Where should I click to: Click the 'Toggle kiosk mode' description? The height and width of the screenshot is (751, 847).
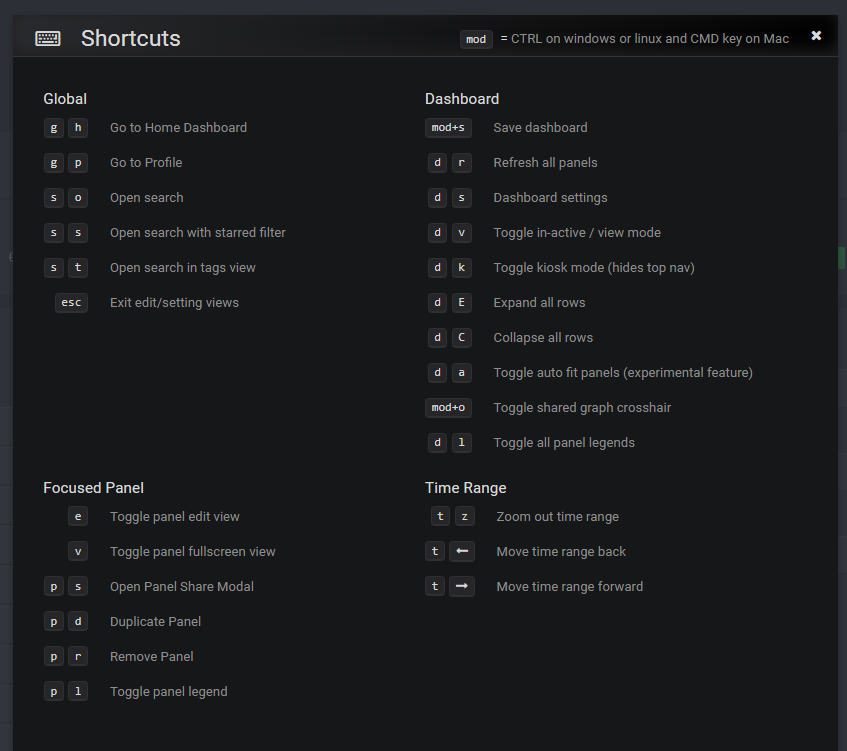point(593,268)
